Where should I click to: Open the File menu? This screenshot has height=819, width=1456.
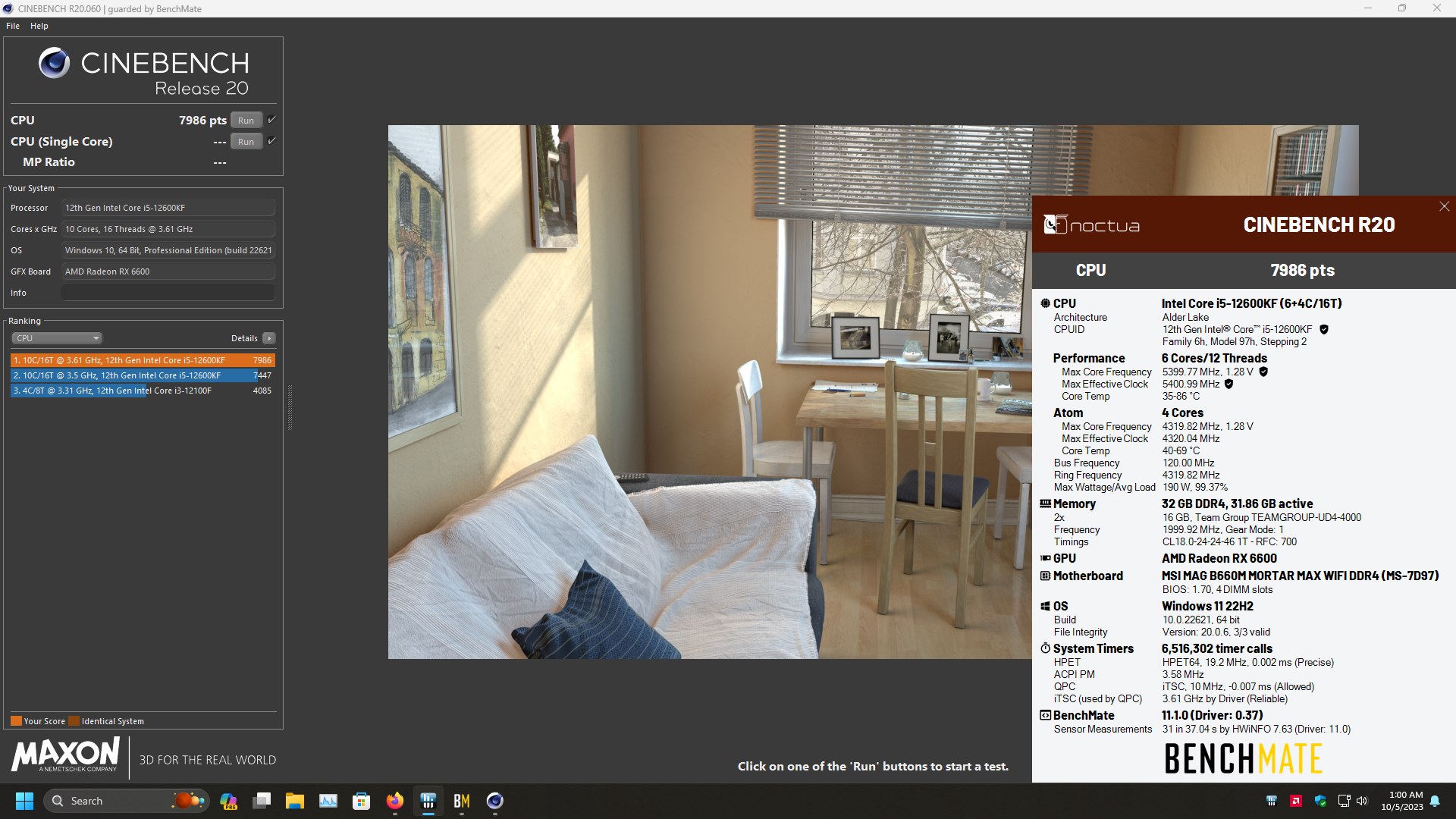tap(13, 26)
